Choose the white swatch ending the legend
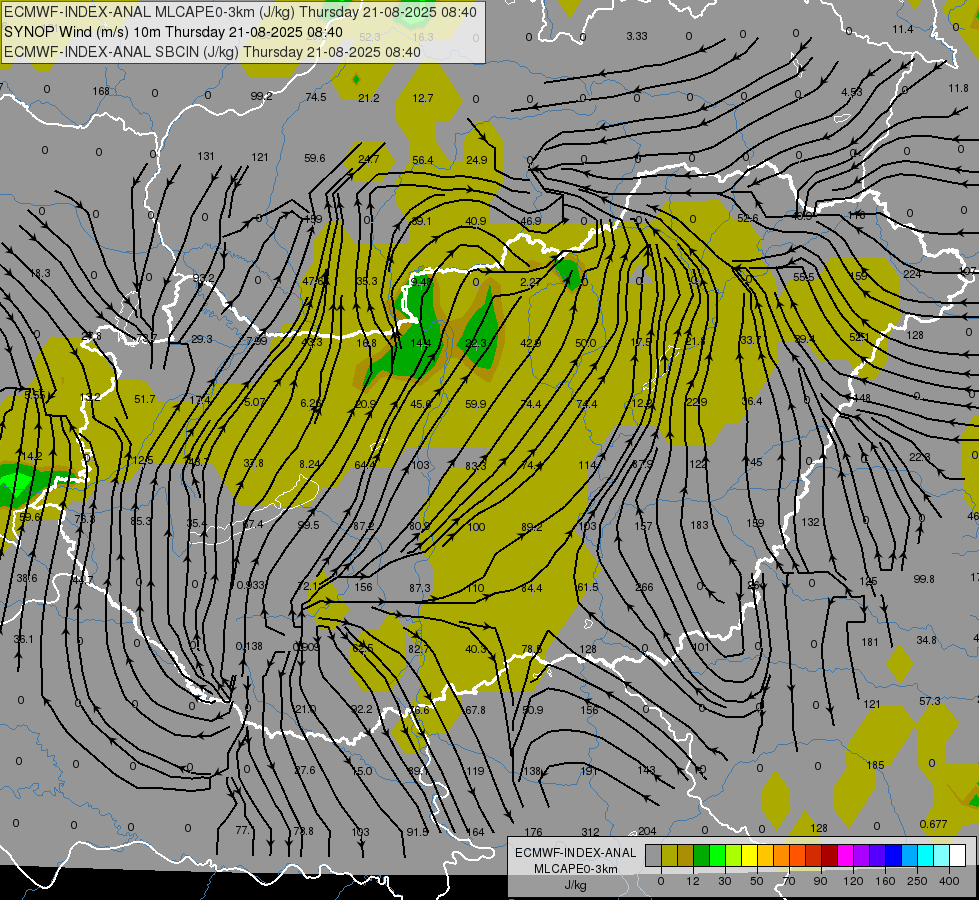This screenshot has width=979, height=900. 957,855
